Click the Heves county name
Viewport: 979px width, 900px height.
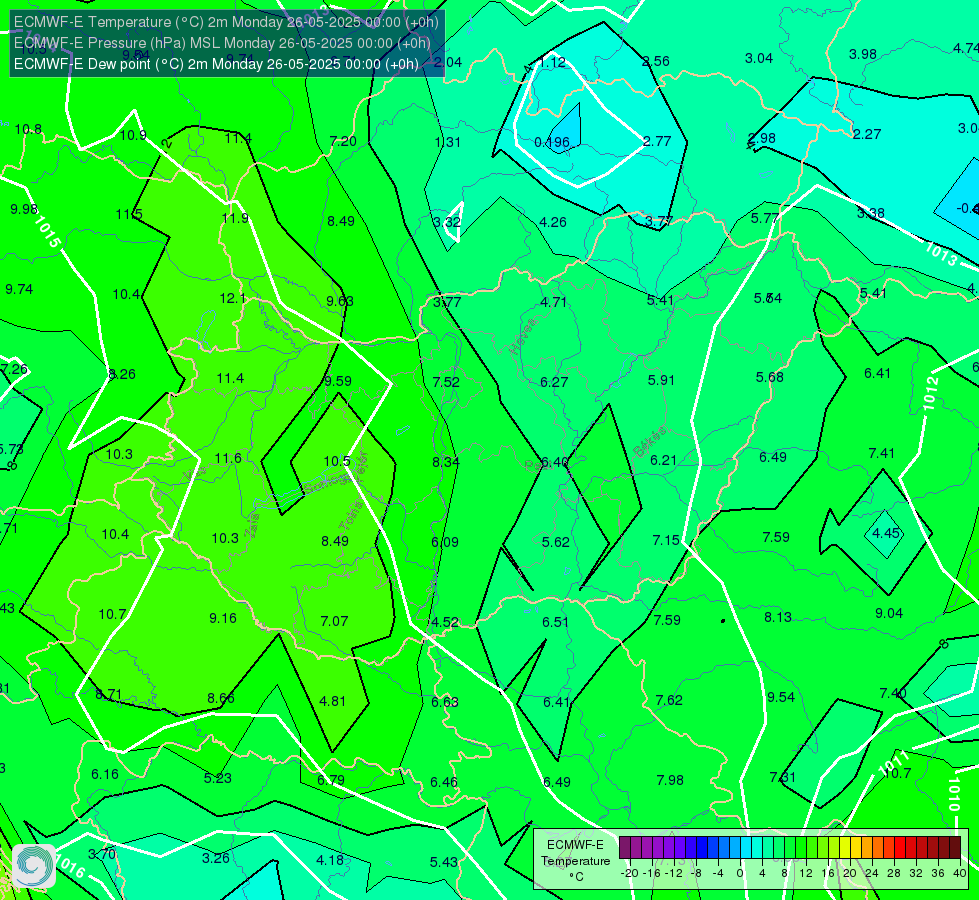click(x=523, y=336)
